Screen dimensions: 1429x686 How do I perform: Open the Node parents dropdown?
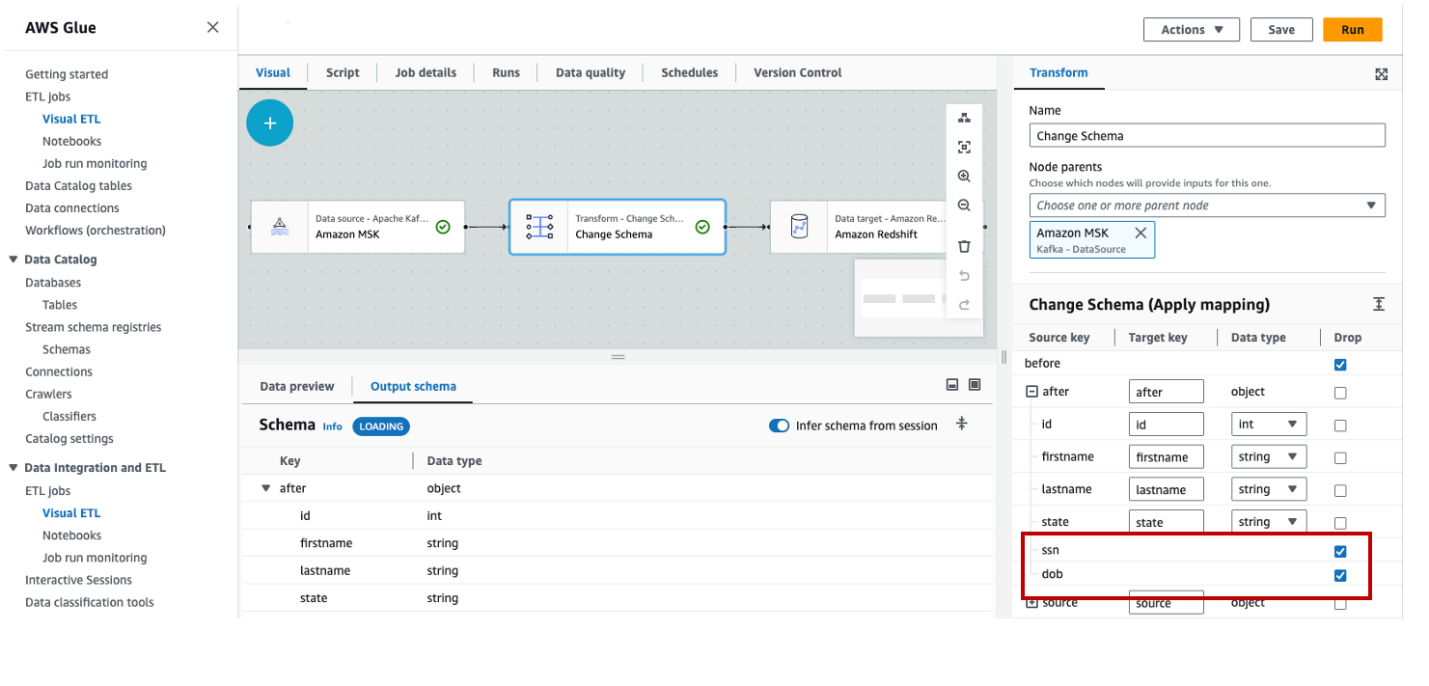click(1207, 205)
